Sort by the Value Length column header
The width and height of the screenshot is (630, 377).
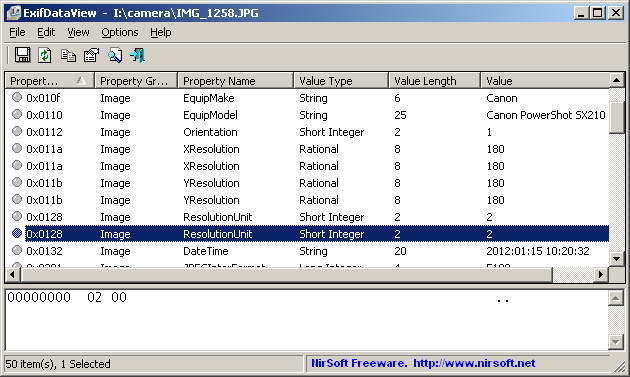coord(434,81)
